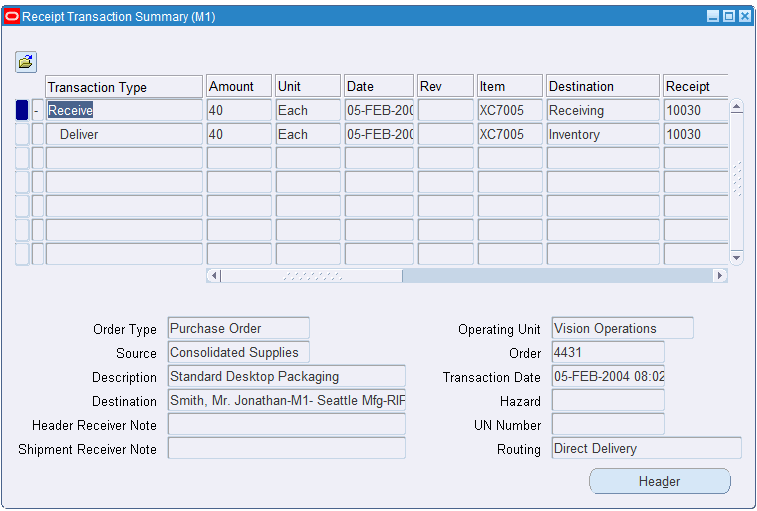Click the horizontal scrollbar thumb
This screenshot has width=757, height=511.
click(311, 276)
